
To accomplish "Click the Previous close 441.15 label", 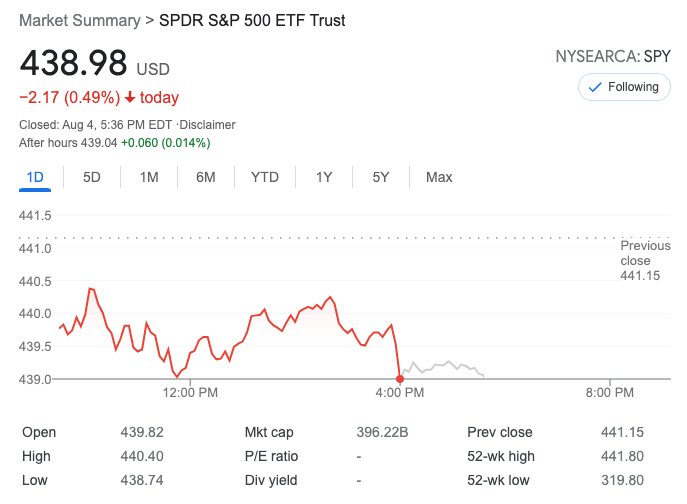I will 640,261.
